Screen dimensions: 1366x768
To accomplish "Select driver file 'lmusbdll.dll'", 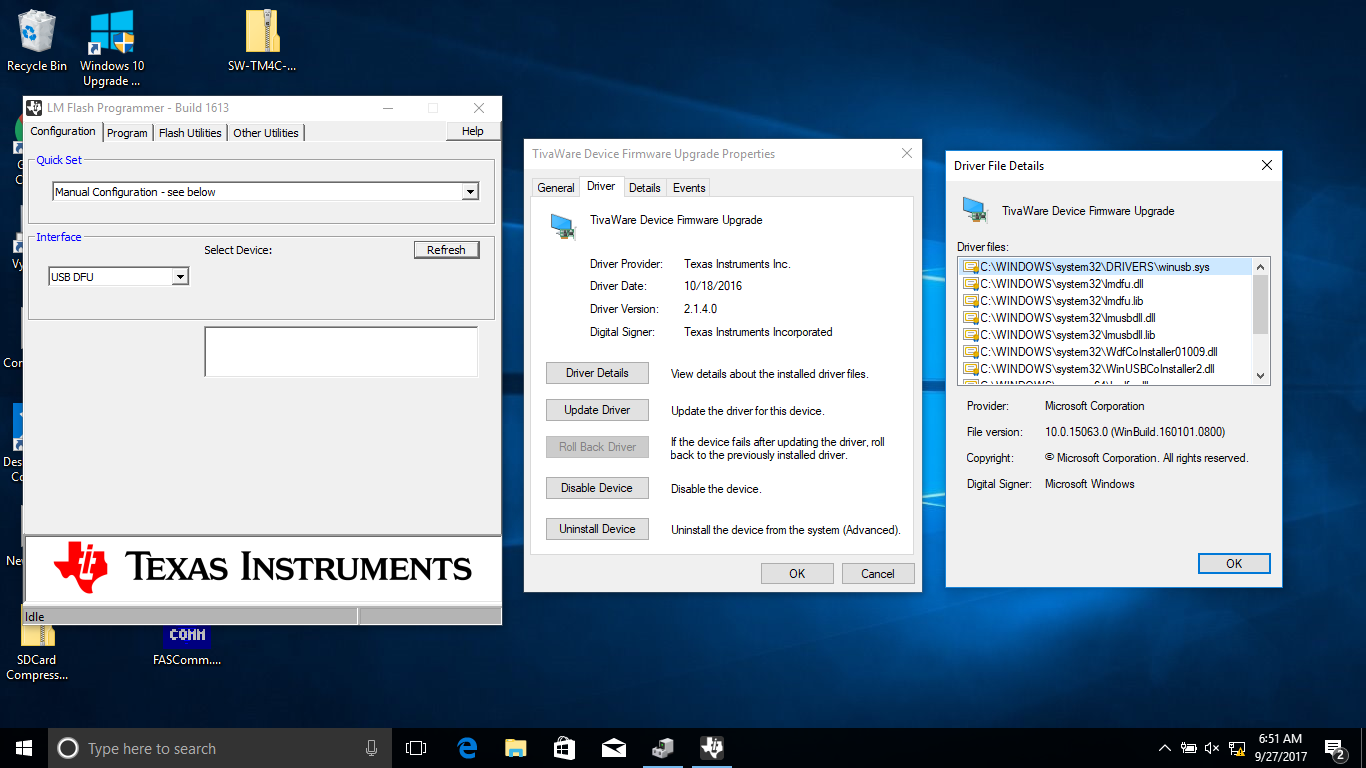I will click(1105, 318).
